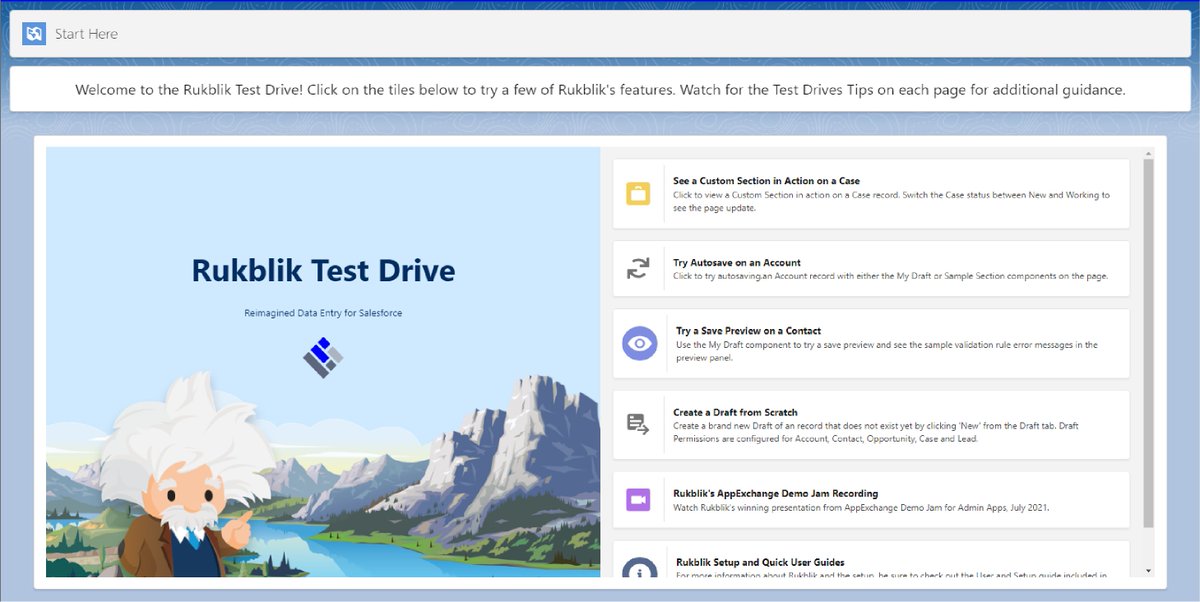Click the scrollbar down arrow in tile list
The width and height of the screenshot is (1200, 602).
pyautogui.click(x=1148, y=571)
